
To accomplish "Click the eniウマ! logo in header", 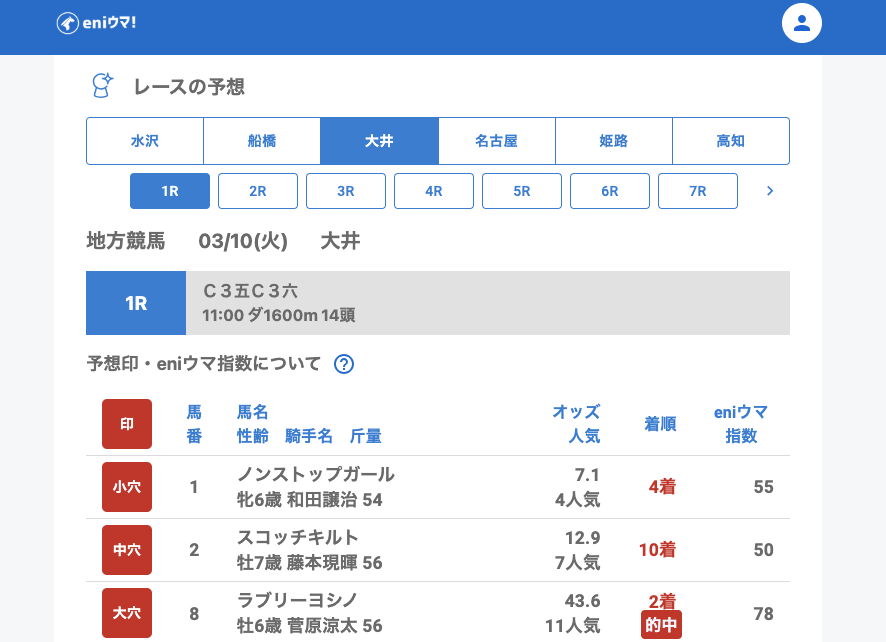I will [96, 23].
